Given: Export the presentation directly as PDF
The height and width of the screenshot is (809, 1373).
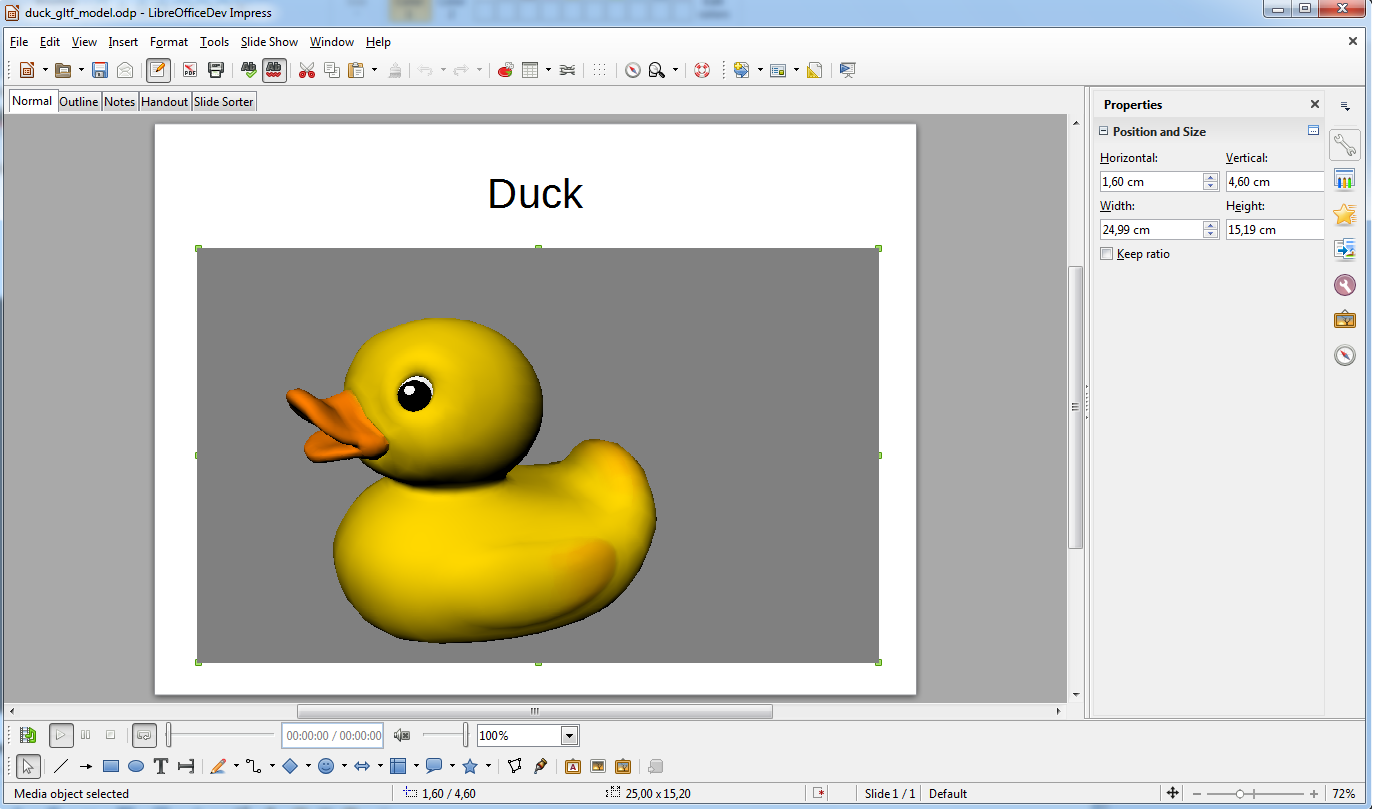Looking at the screenshot, I should (x=189, y=70).
